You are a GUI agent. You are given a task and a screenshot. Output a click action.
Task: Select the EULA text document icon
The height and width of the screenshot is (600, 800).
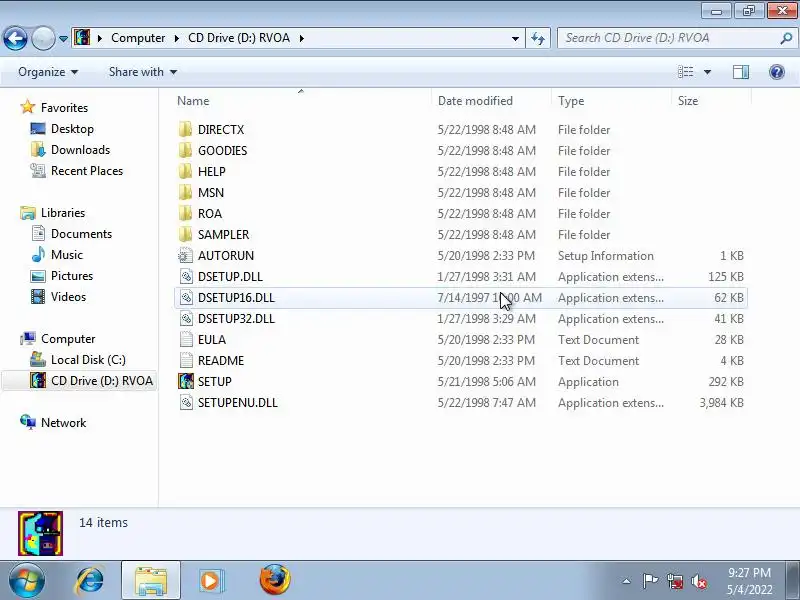(x=186, y=339)
